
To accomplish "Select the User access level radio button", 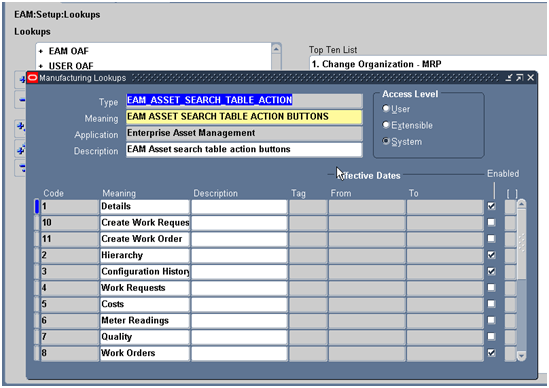I will point(386,109).
